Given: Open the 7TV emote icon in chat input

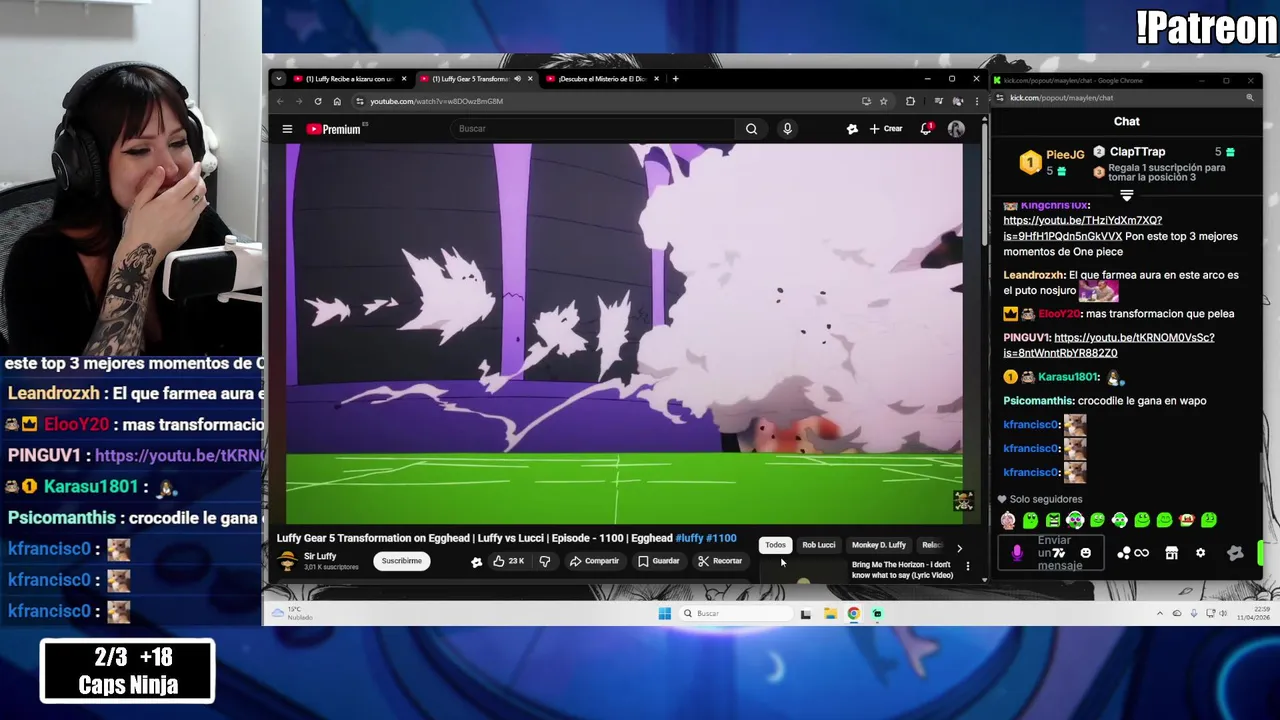Looking at the screenshot, I should coord(1059,553).
